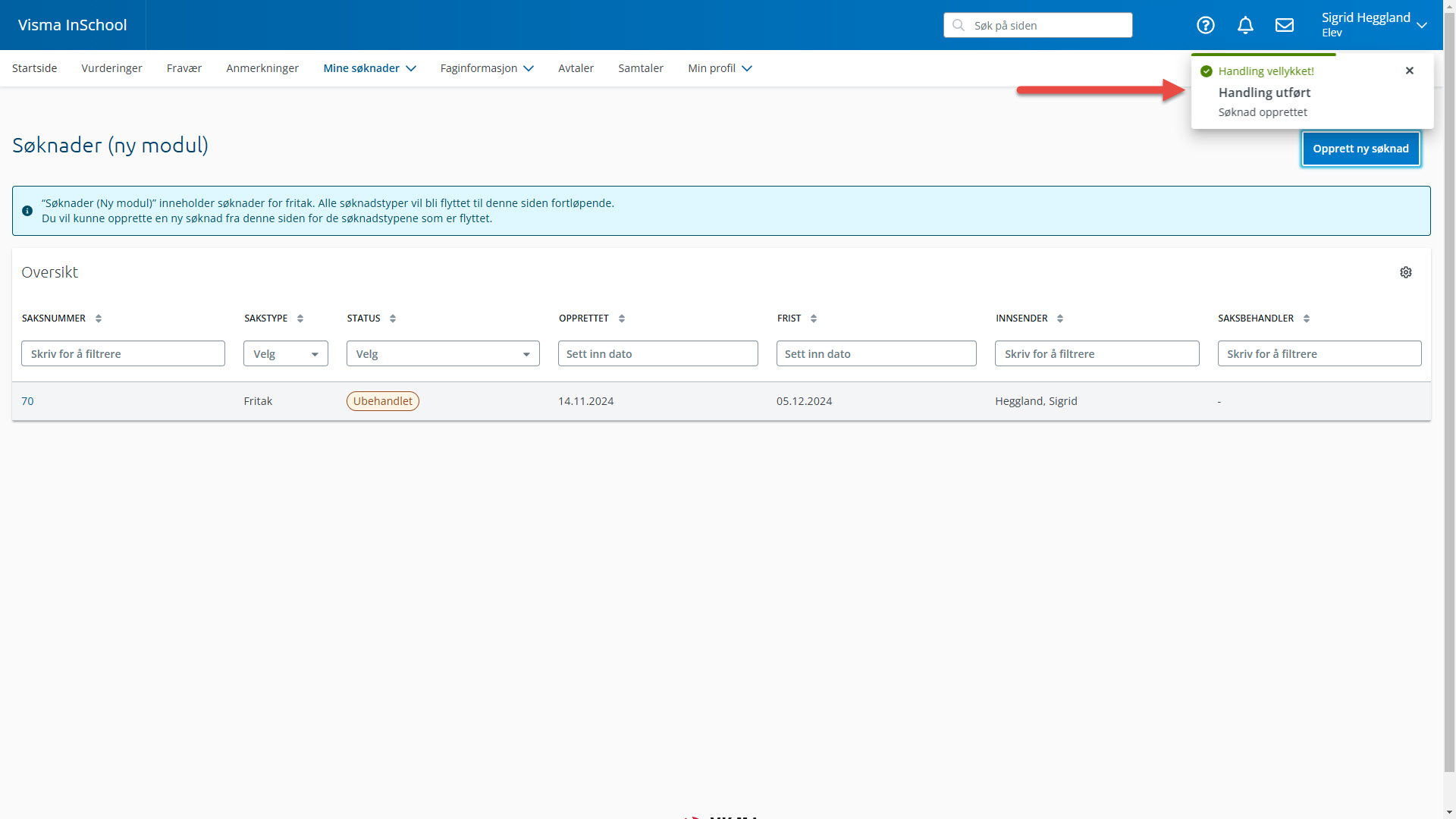
Task: Open application number 70 link
Action: tap(27, 401)
